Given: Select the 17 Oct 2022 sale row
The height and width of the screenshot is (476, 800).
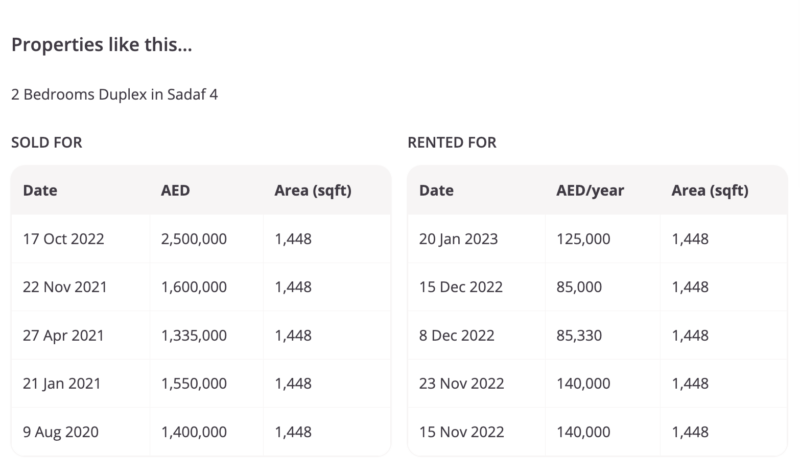Looking at the screenshot, I should (x=201, y=239).
